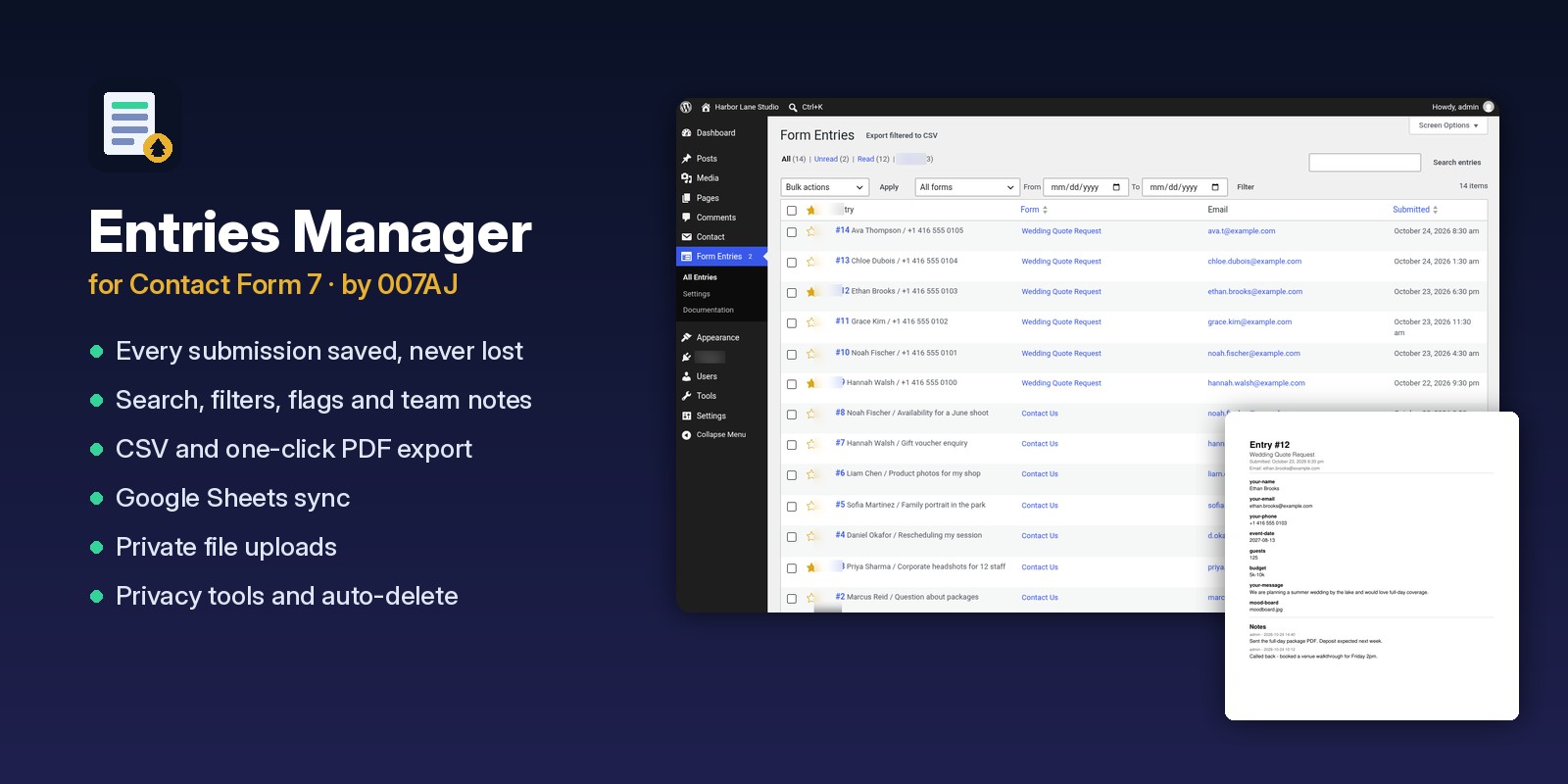Screen dimensions: 1568x784
Task: Open the ava.t@example.com email link
Action: 1242,231
